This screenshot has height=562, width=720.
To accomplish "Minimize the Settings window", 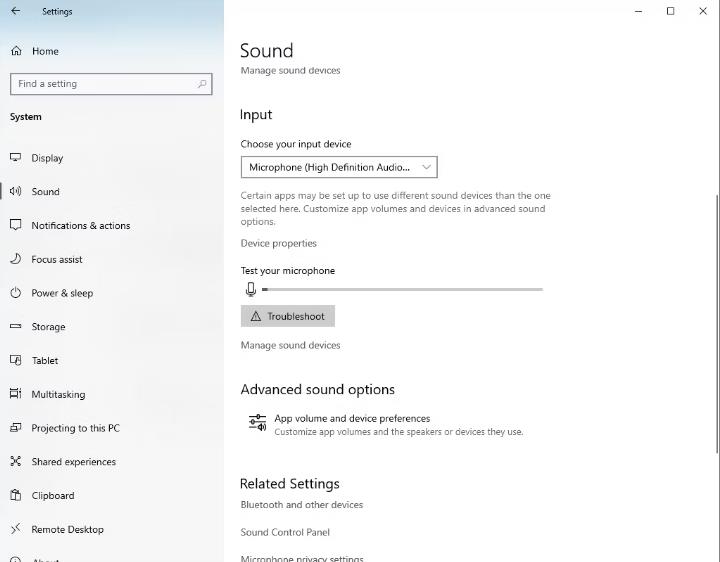I will click(x=638, y=11).
